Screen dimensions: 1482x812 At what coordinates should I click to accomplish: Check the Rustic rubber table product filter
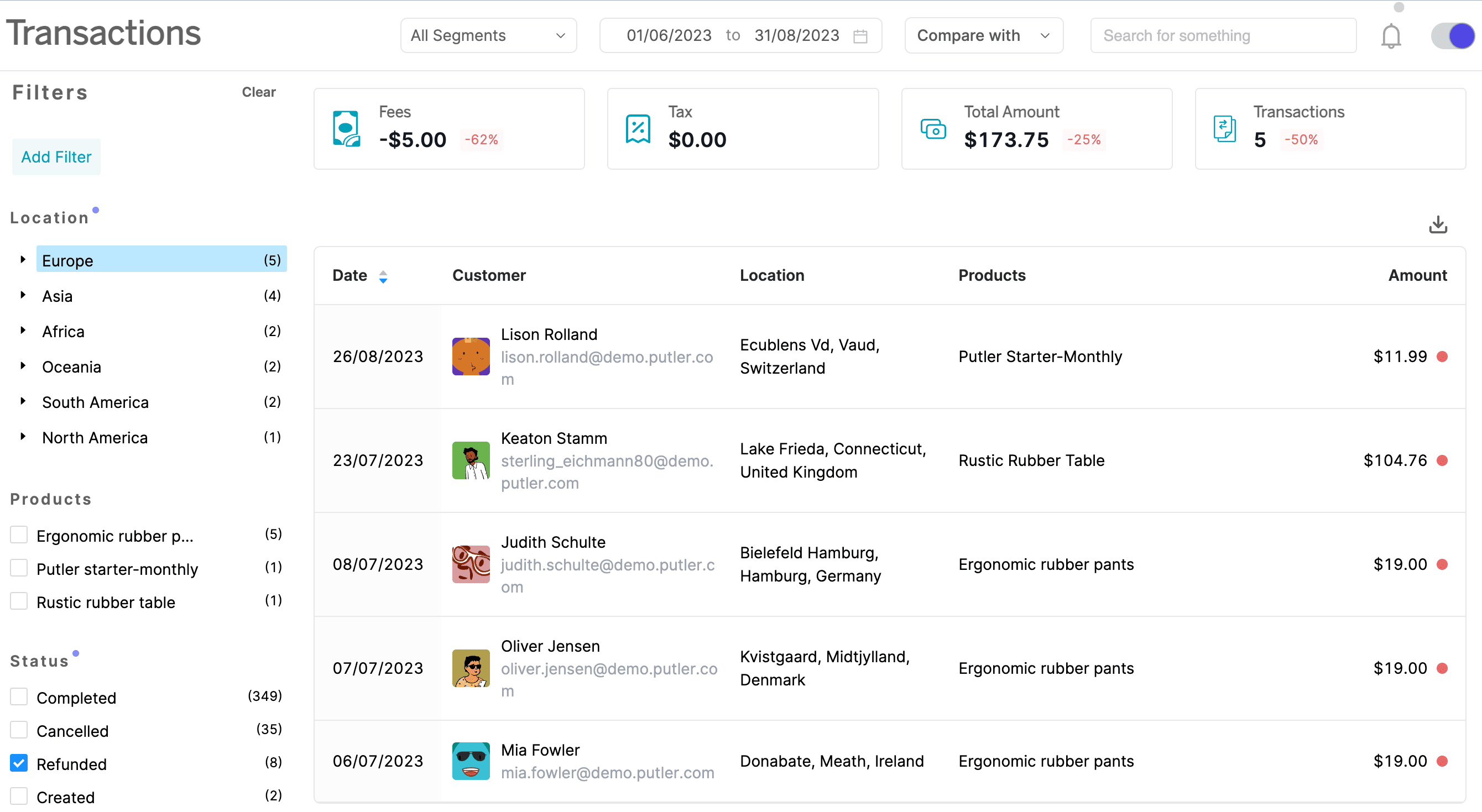point(19,601)
